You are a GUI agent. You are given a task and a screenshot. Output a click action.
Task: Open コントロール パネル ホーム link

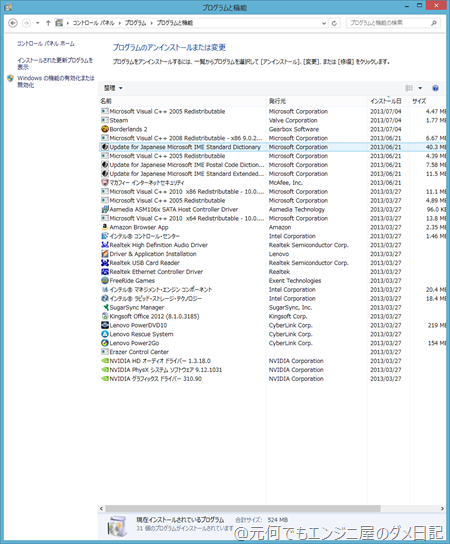point(46,43)
